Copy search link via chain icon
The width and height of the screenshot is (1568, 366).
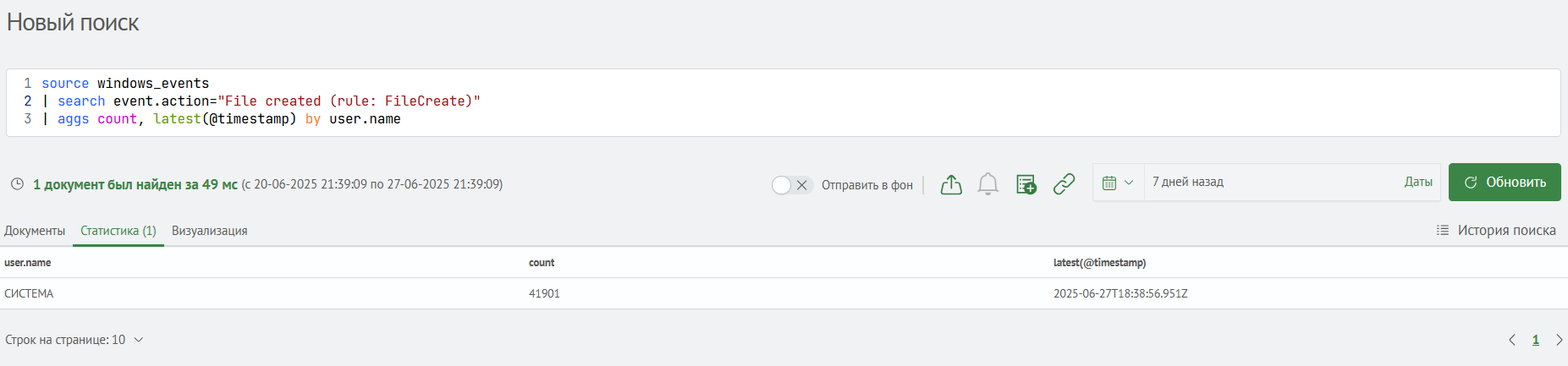tap(1064, 183)
